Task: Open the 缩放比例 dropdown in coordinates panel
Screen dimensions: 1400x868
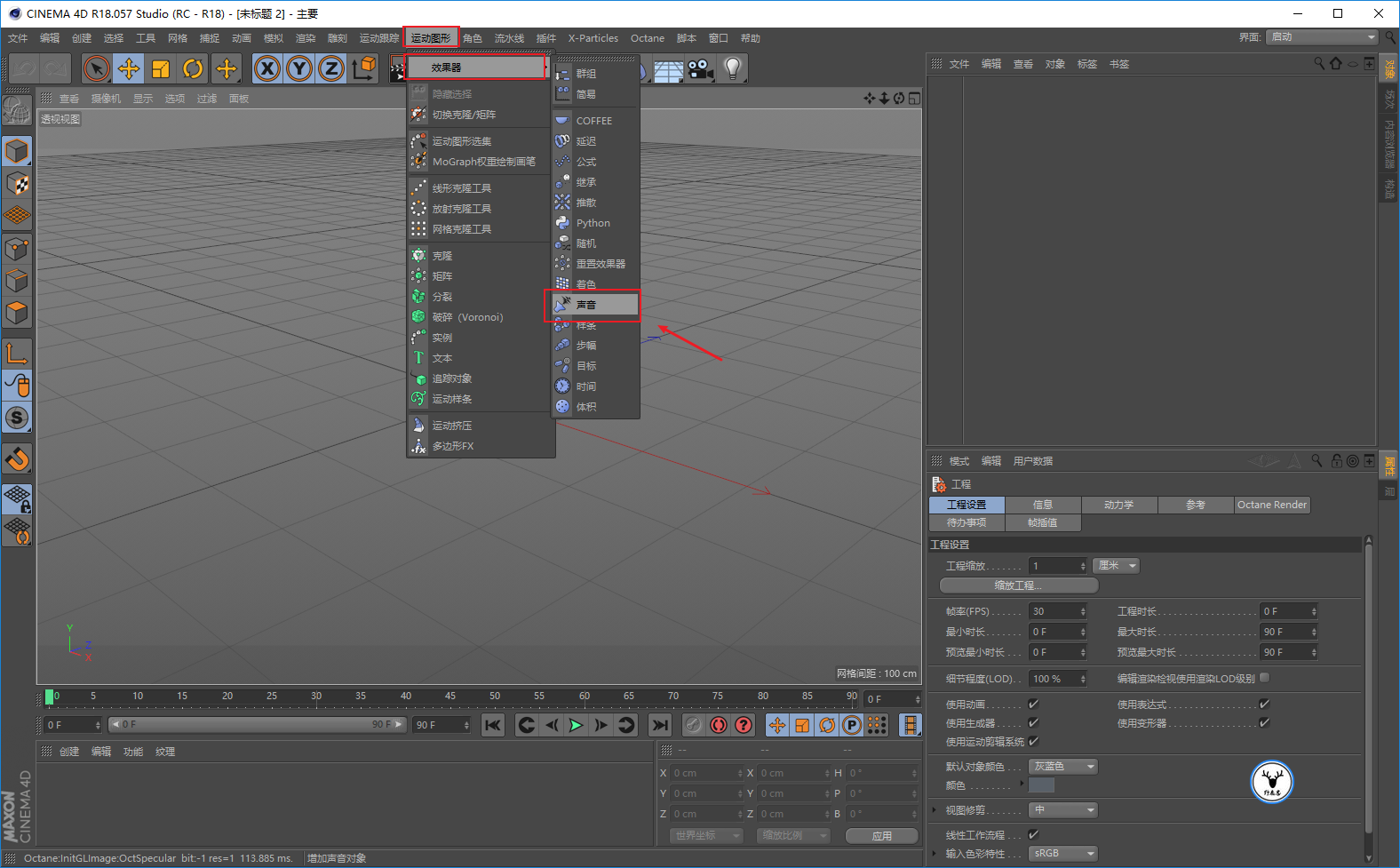Action: pyautogui.click(x=794, y=835)
